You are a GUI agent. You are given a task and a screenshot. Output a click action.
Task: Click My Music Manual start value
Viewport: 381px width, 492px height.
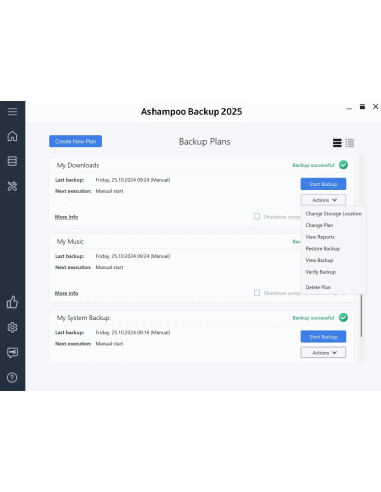tap(109, 267)
